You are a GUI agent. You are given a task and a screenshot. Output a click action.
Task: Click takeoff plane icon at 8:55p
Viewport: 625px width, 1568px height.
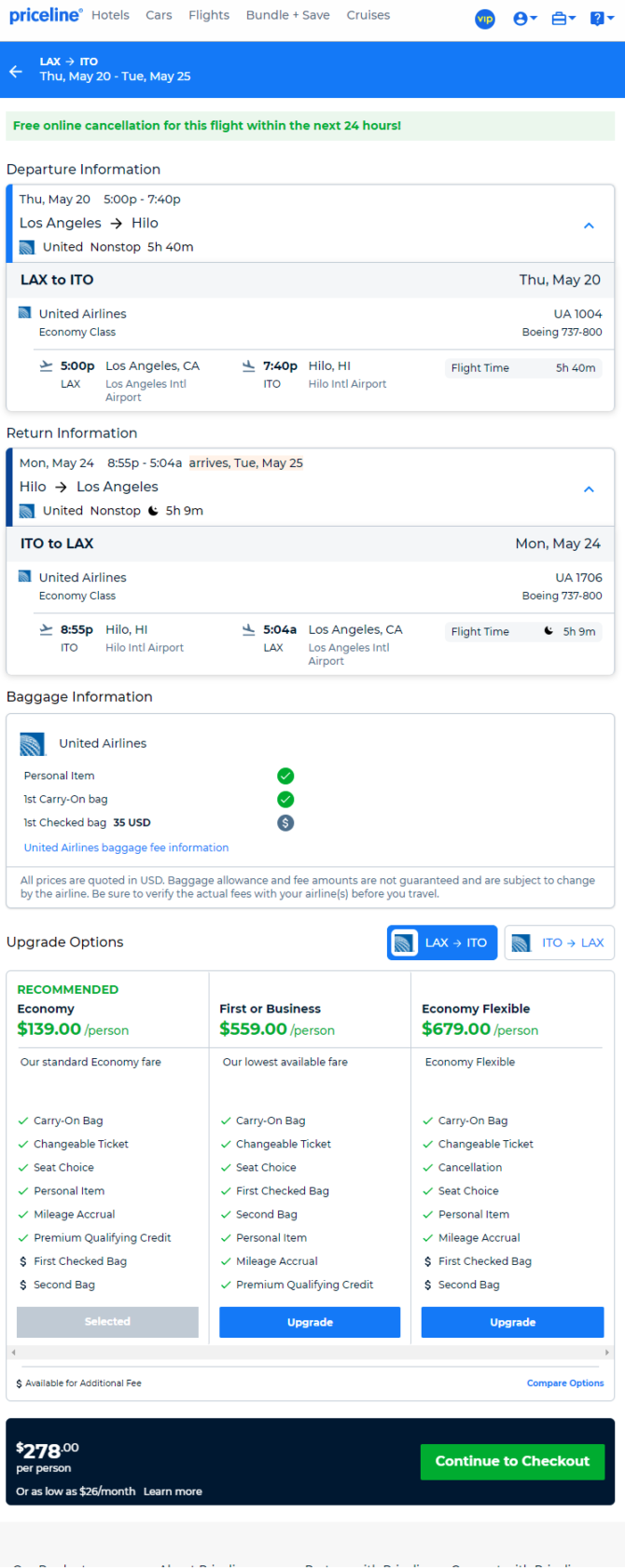coord(46,630)
